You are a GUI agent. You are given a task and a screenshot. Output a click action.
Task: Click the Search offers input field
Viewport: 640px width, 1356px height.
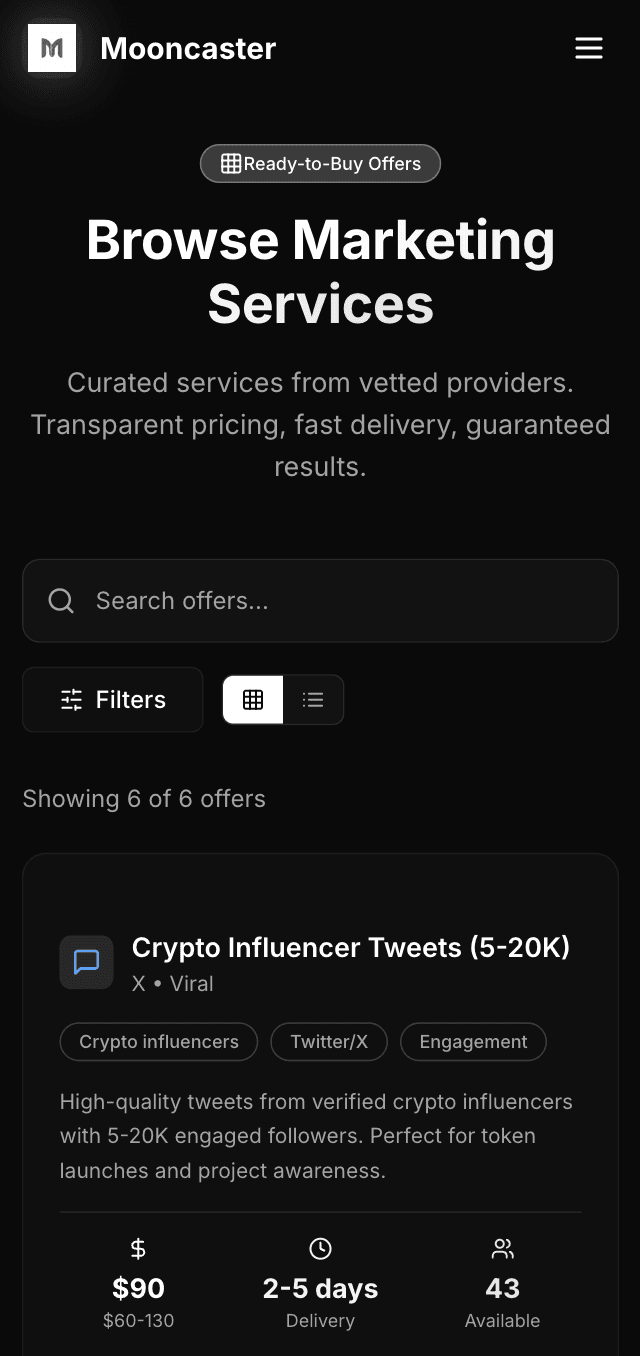click(x=320, y=600)
